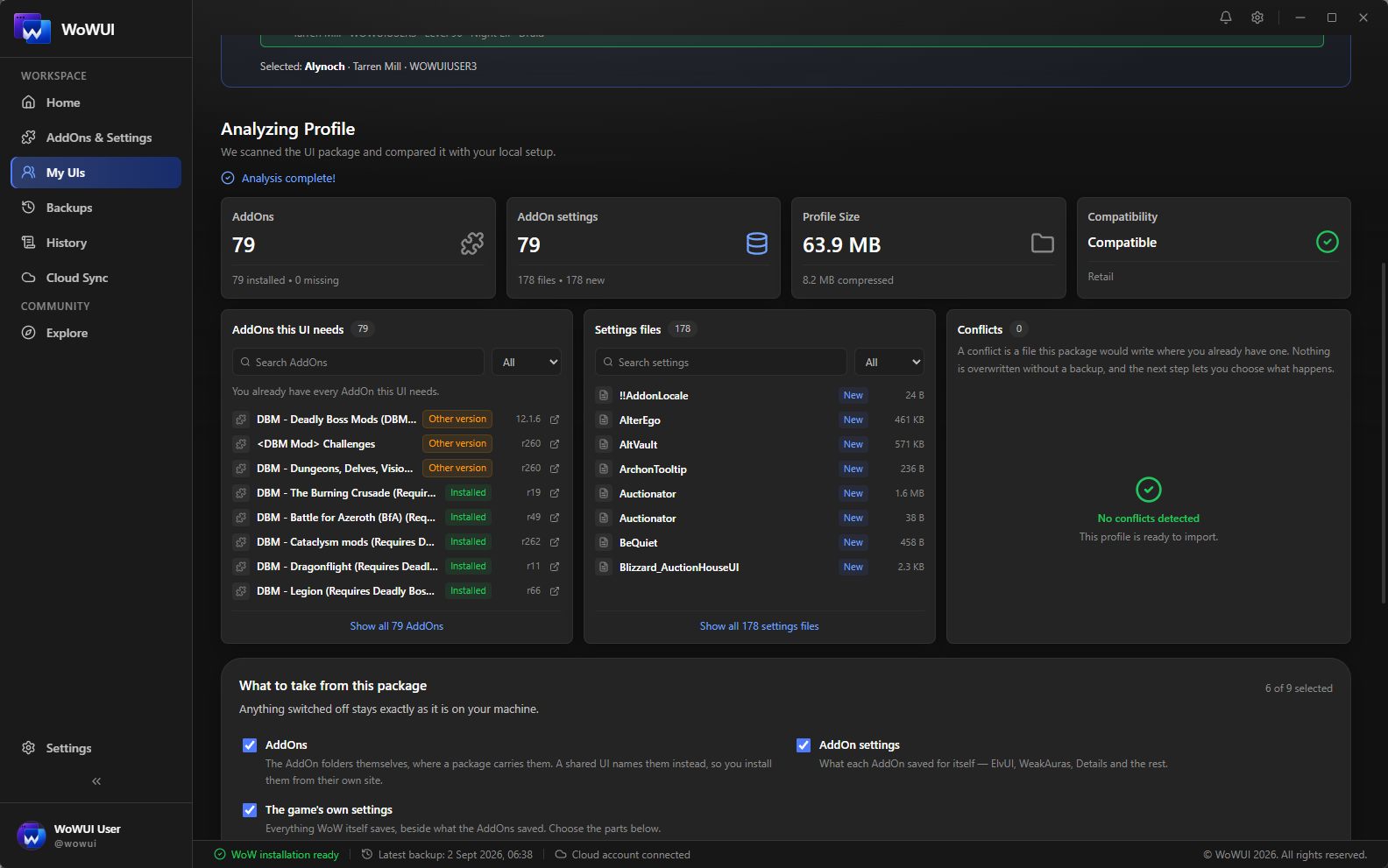
Task: Open settings gear in the title bar
Action: [x=1257, y=18]
